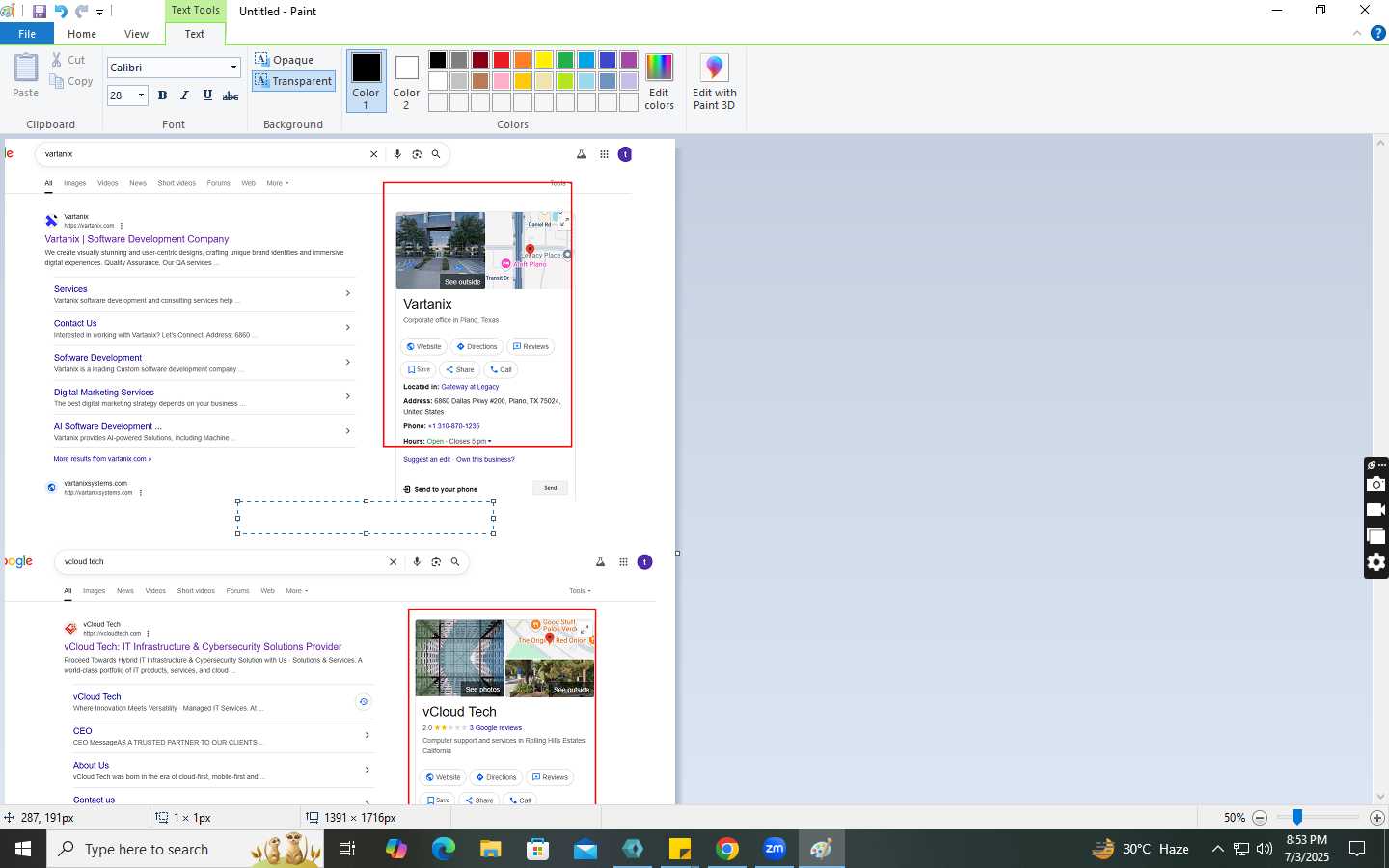Click the zoom slider handle
The width and height of the screenshot is (1389, 868).
[x=1297, y=817]
